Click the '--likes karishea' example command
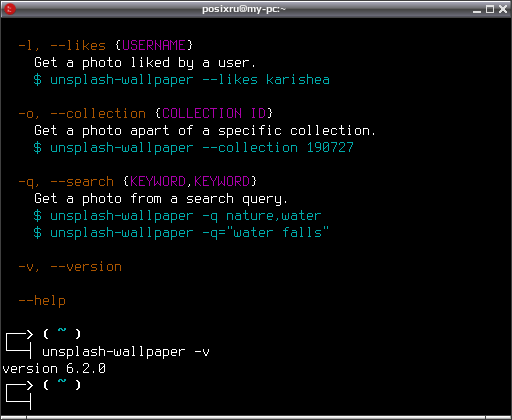This screenshot has width=512, height=420. point(182,80)
